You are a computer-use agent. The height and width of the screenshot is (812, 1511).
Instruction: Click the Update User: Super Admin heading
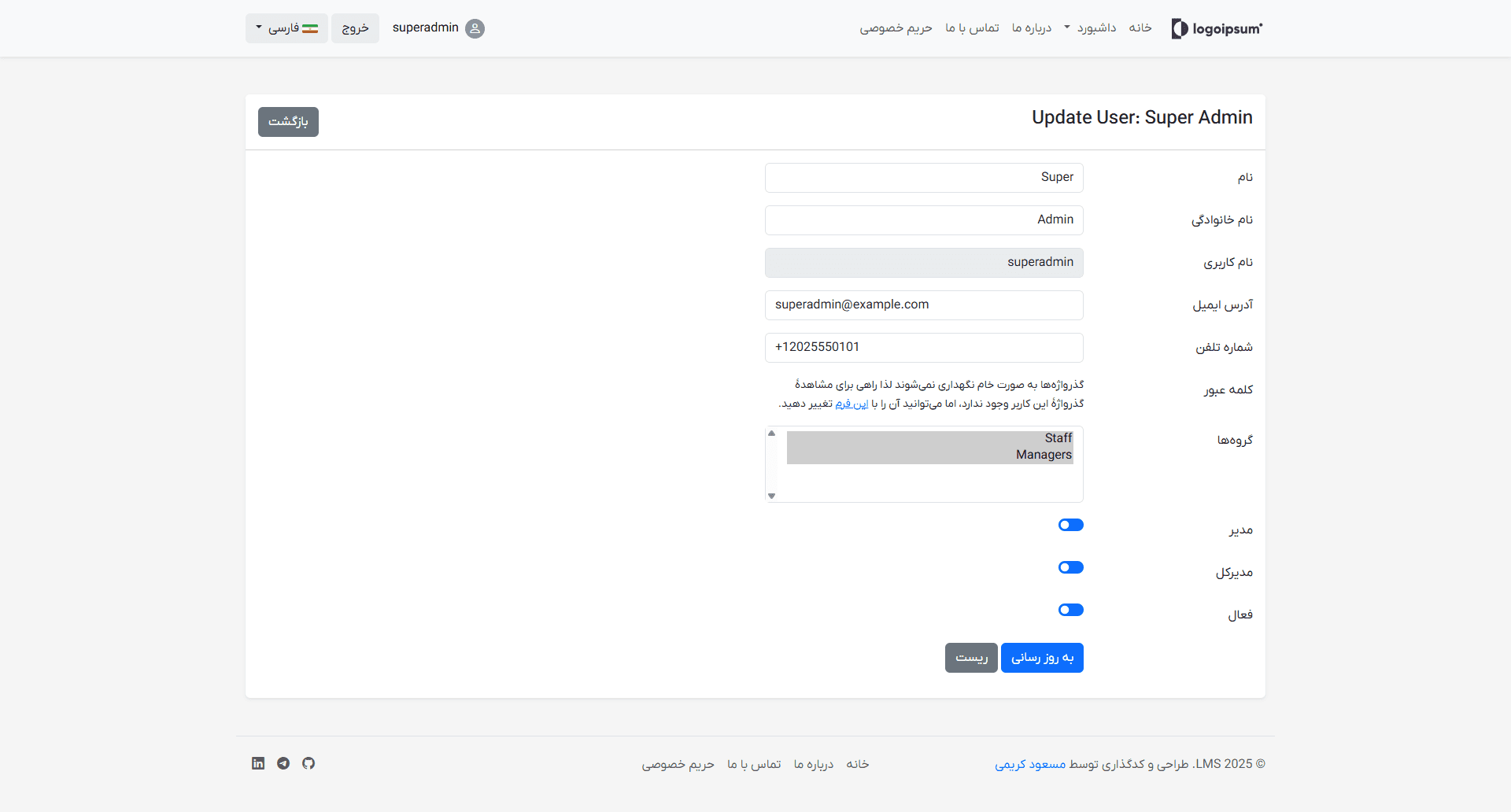click(1142, 117)
